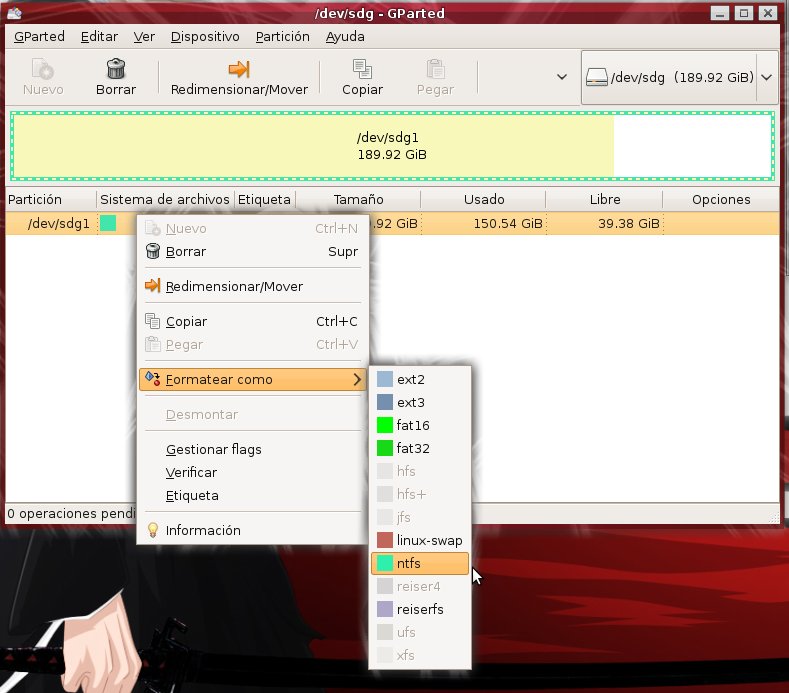Click the Redimensionar/Mover orange arrow toolbar icon

pyautogui.click(x=239, y=69)
